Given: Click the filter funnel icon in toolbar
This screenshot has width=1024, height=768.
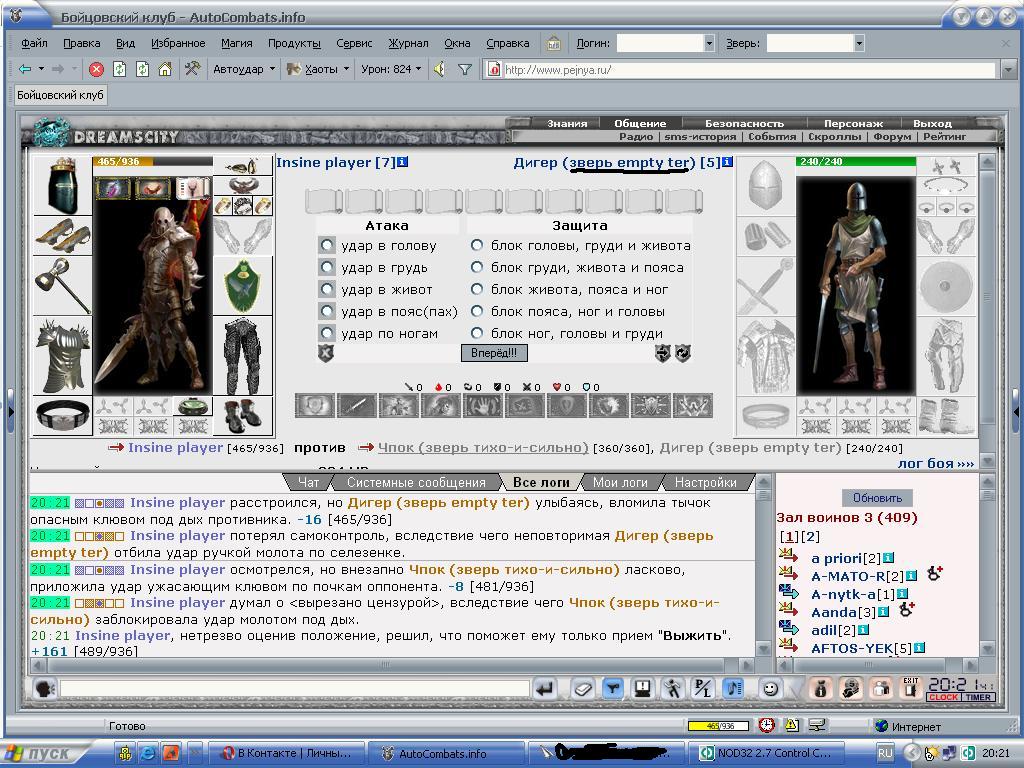Looking at the screenshot, I should [464, 69].
